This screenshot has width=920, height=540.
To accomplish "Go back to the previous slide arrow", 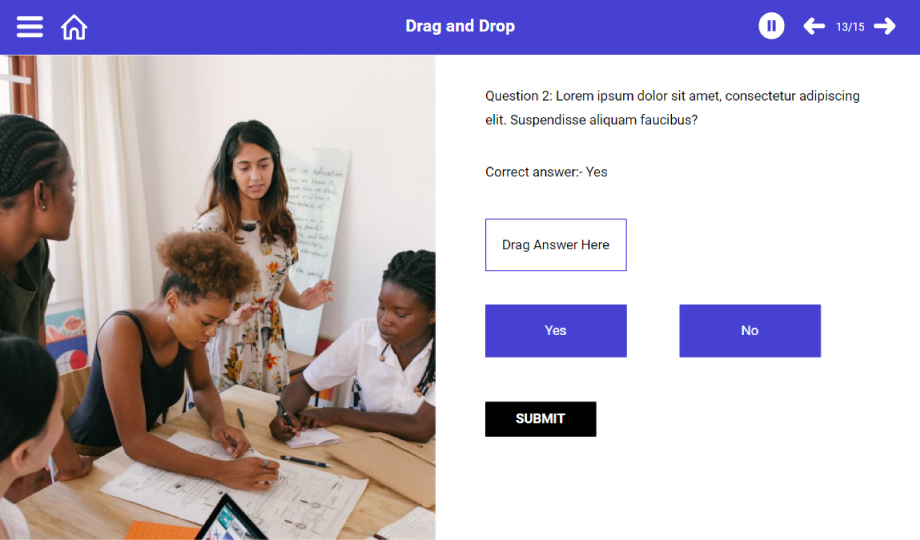I will tap(814, 26).
